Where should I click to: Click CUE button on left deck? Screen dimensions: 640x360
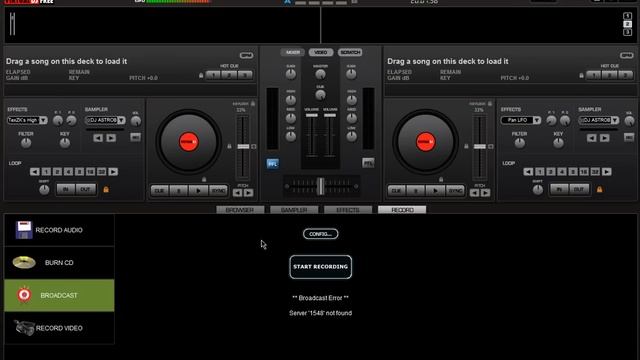point(159,191)
